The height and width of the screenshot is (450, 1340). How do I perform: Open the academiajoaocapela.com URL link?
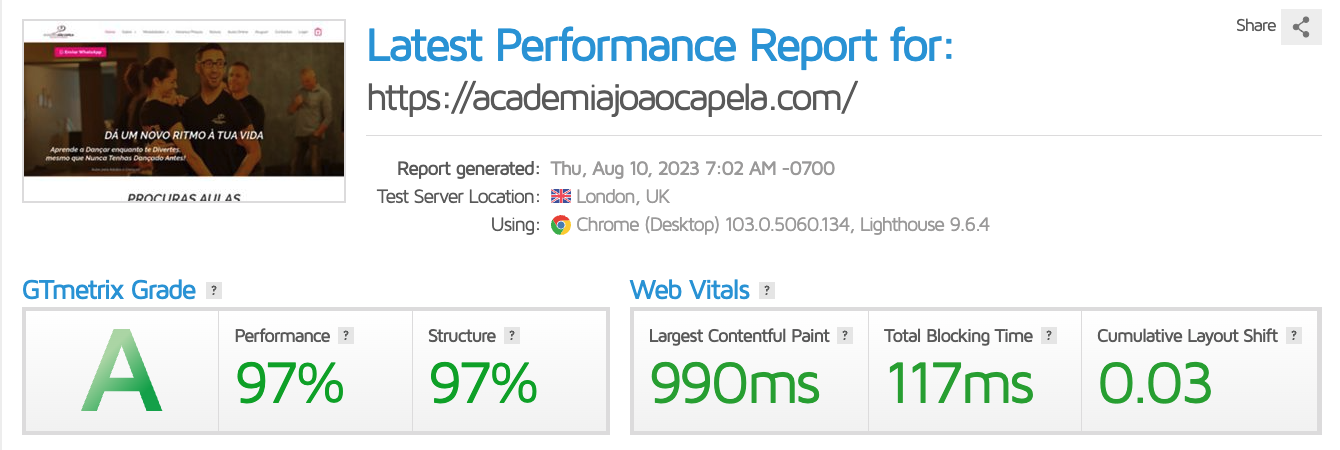(x=612, y=97)
